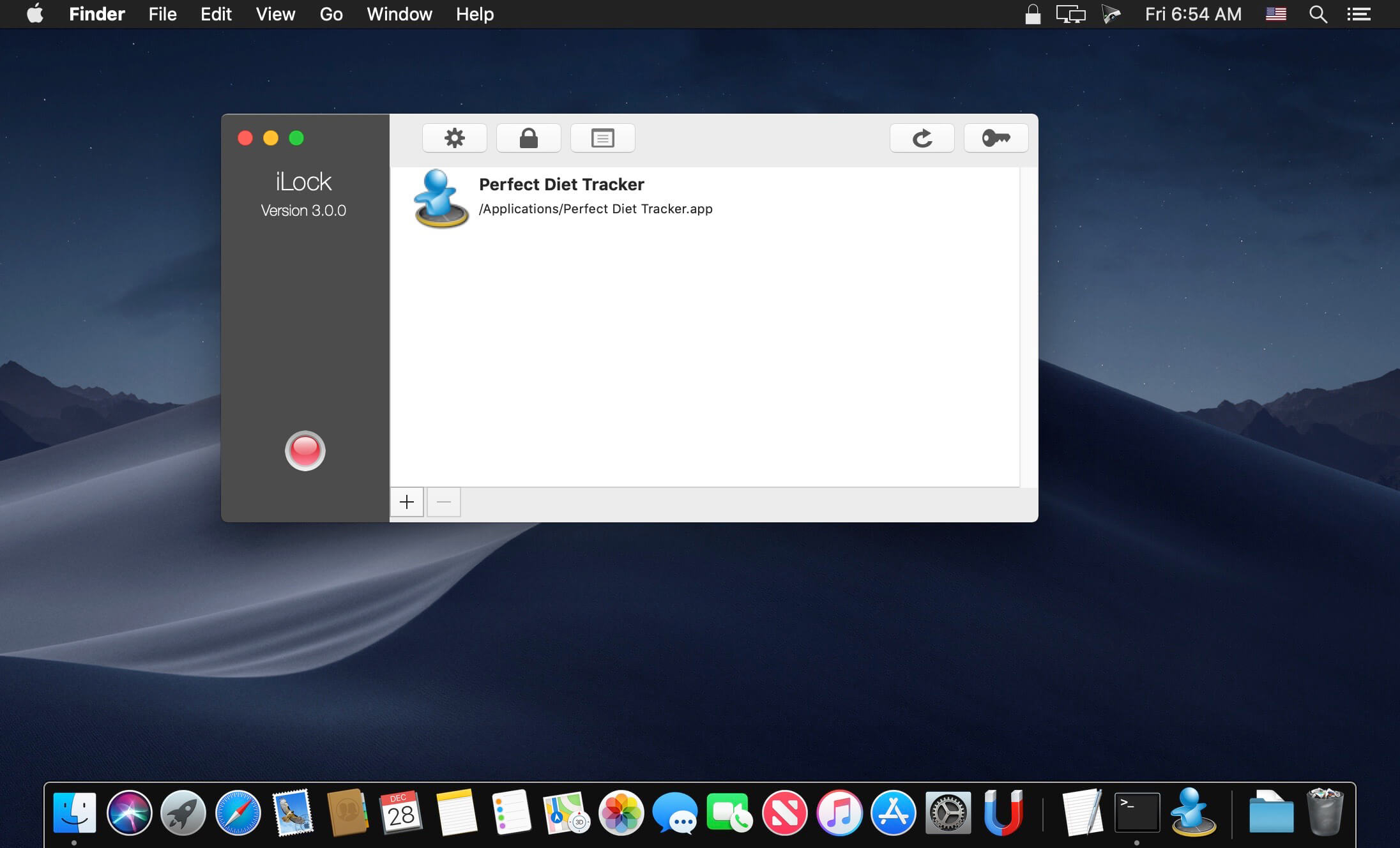This screenshot has height=848, width=1400.
Task: Open News from the Dock
Action: point(784,813)
